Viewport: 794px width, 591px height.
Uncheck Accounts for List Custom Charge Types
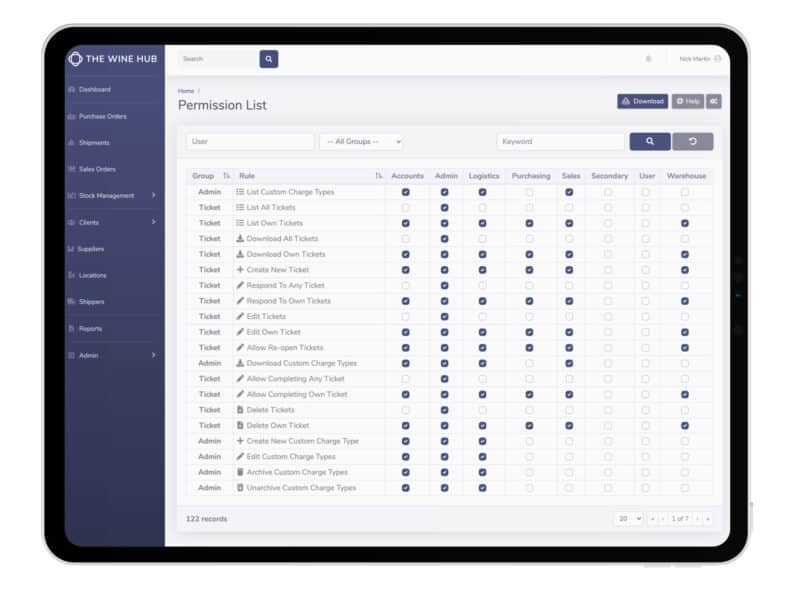[406, 192]
